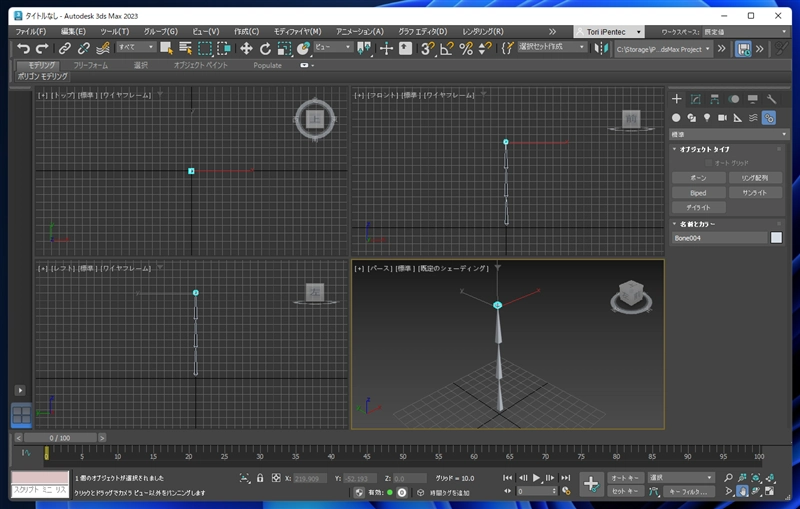This screenshot has width=800, height=509.
Task: Click Use Pivot Point Center icon
Action: (364, 48)
